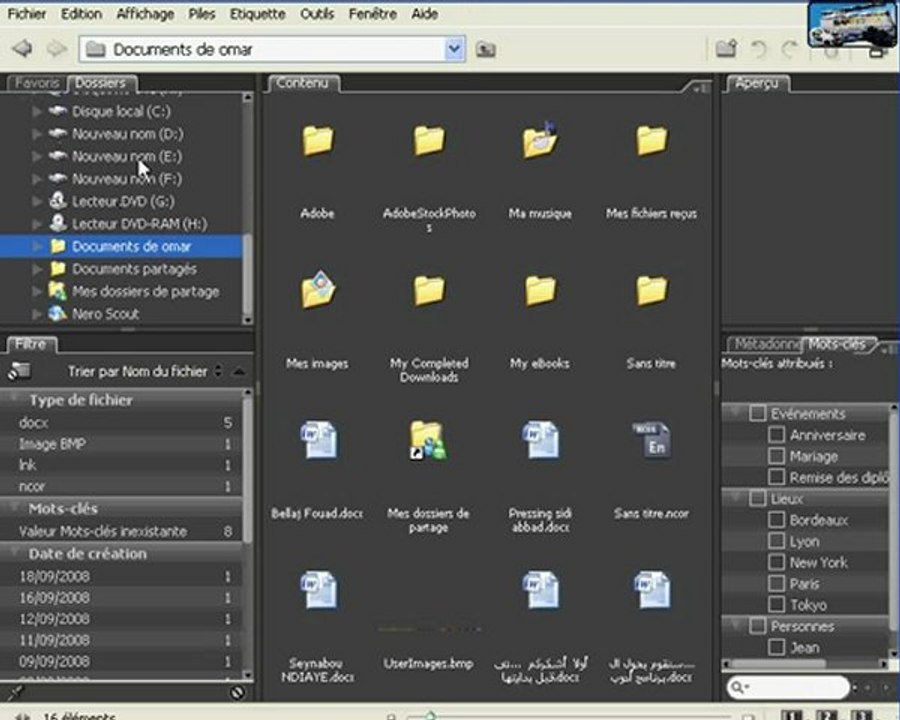Expand Documents partagés tree node

click(37, 269)
